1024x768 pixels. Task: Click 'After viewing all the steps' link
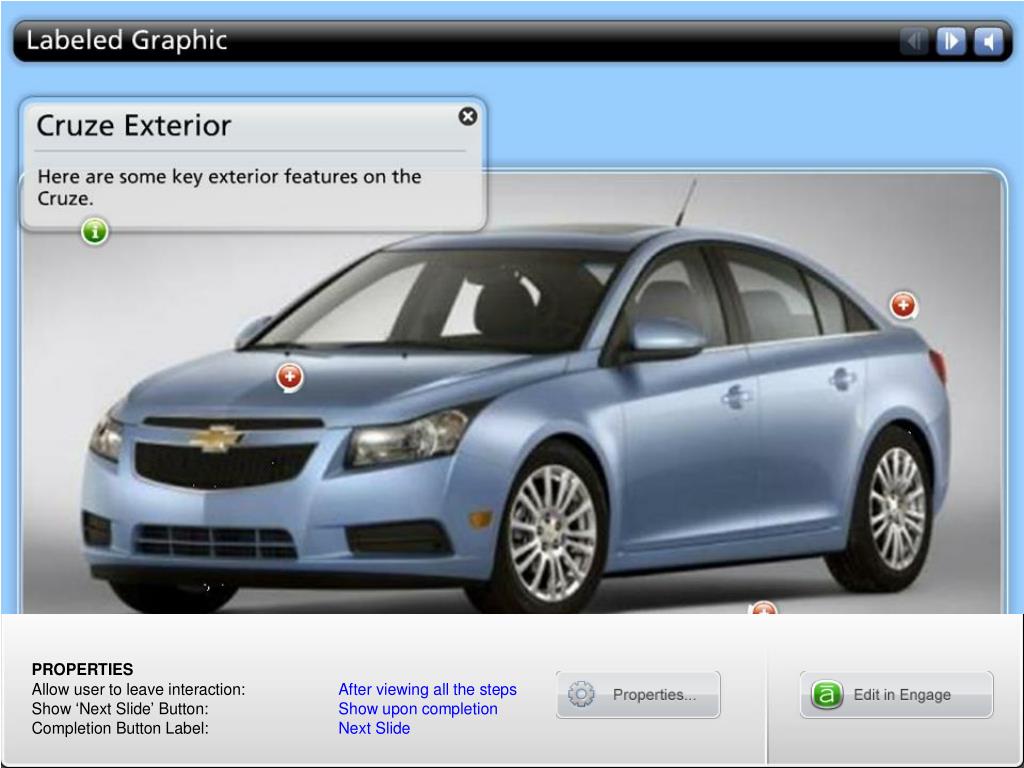point(427,690)
